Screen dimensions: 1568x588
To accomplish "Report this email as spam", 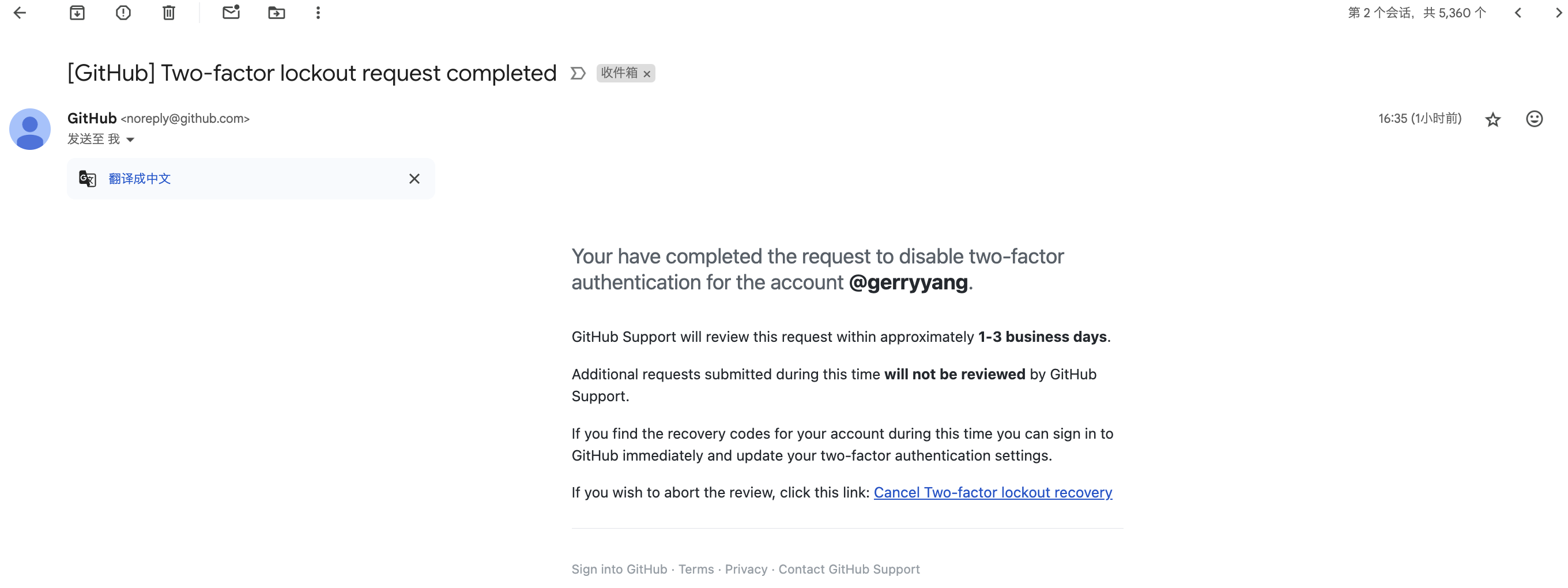I will click(123, 12).
